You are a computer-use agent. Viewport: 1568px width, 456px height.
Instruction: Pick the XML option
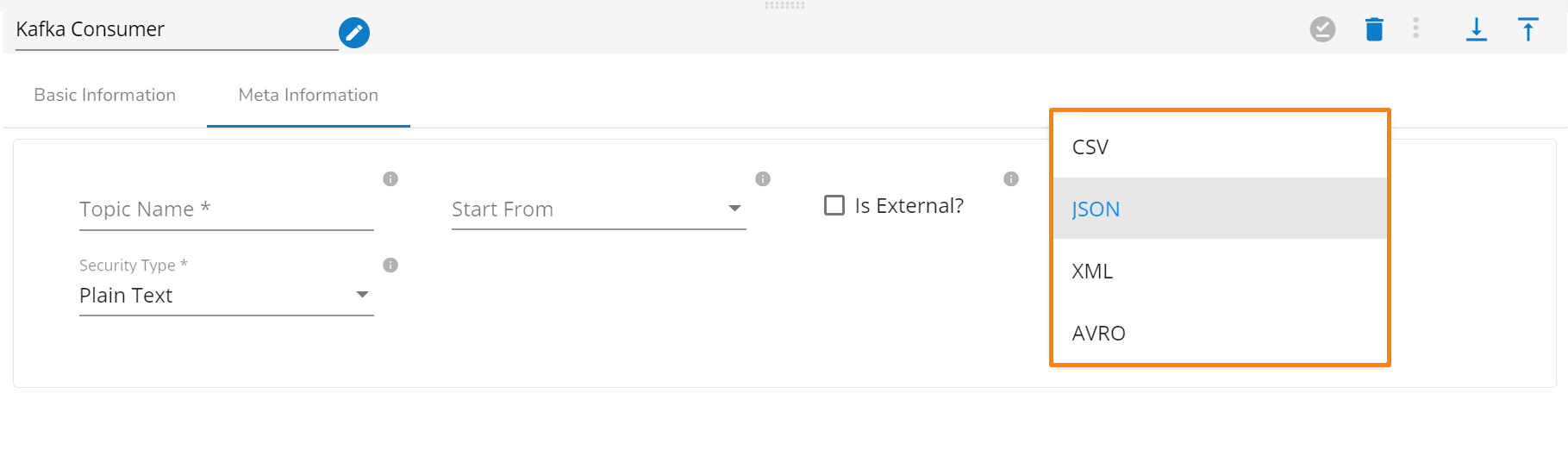click(x=1219, y=272)
